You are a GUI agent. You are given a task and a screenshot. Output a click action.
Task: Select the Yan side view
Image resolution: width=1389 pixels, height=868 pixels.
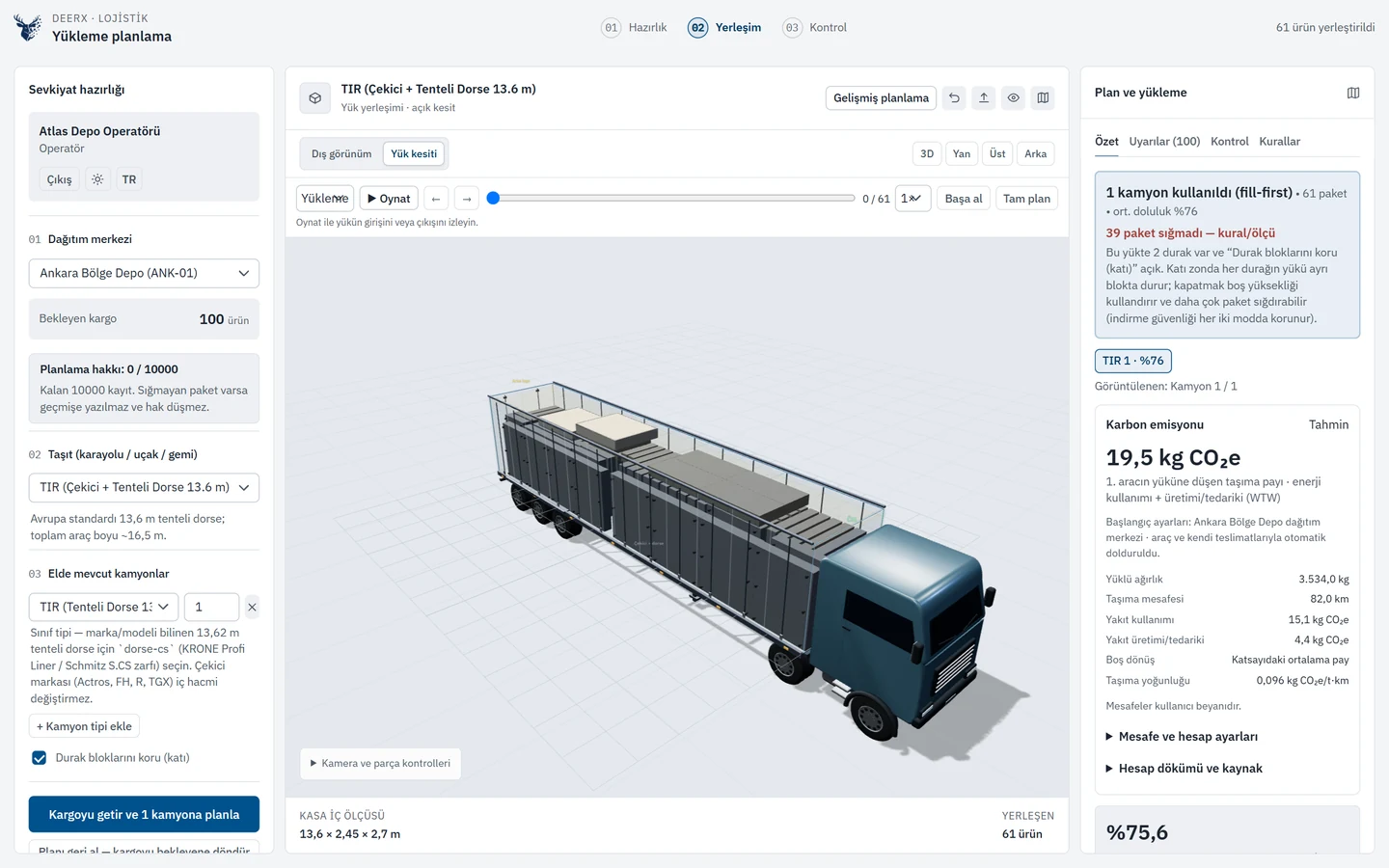962,153
